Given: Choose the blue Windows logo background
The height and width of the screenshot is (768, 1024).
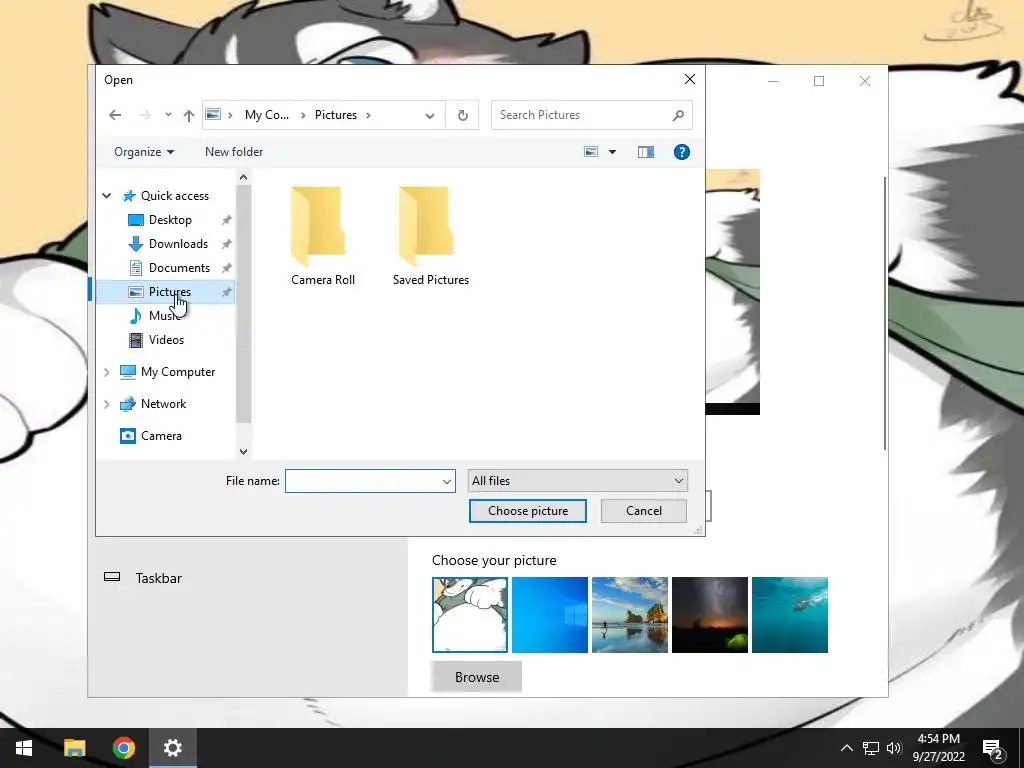Looking at the screenshot, I should [550, 615].
